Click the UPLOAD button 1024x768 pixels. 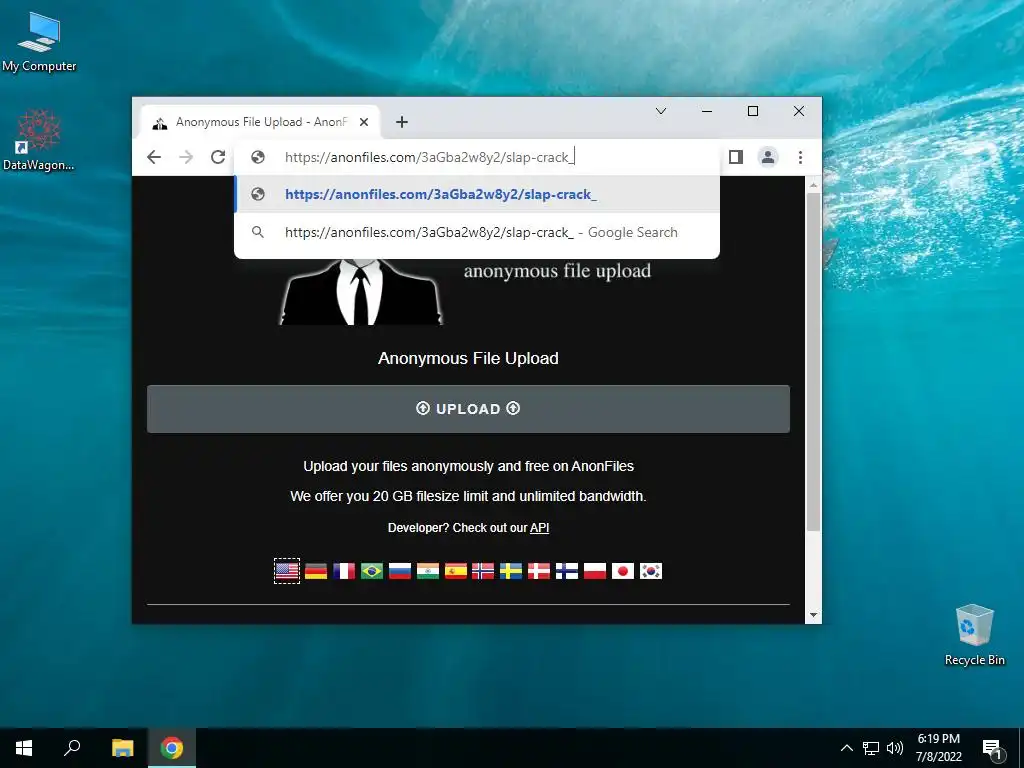coord(468,409)
